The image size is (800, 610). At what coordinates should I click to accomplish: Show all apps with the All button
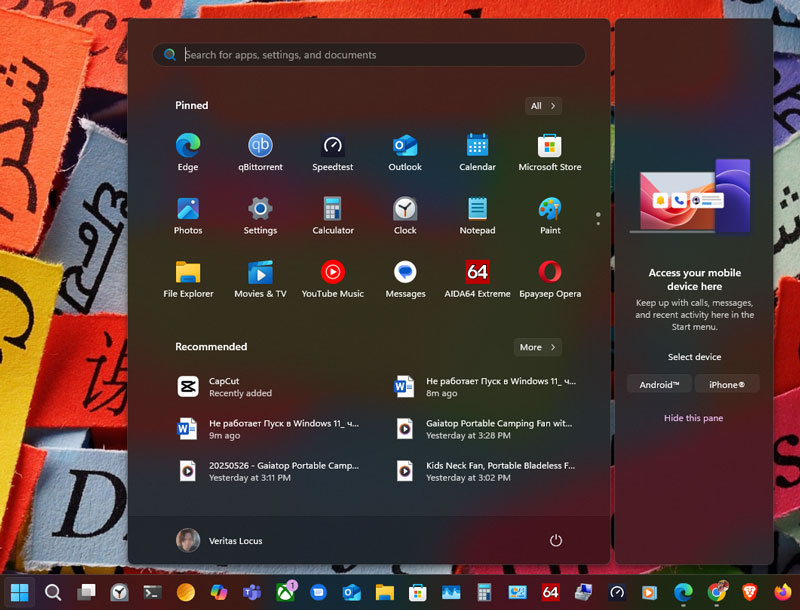(543, 106)
